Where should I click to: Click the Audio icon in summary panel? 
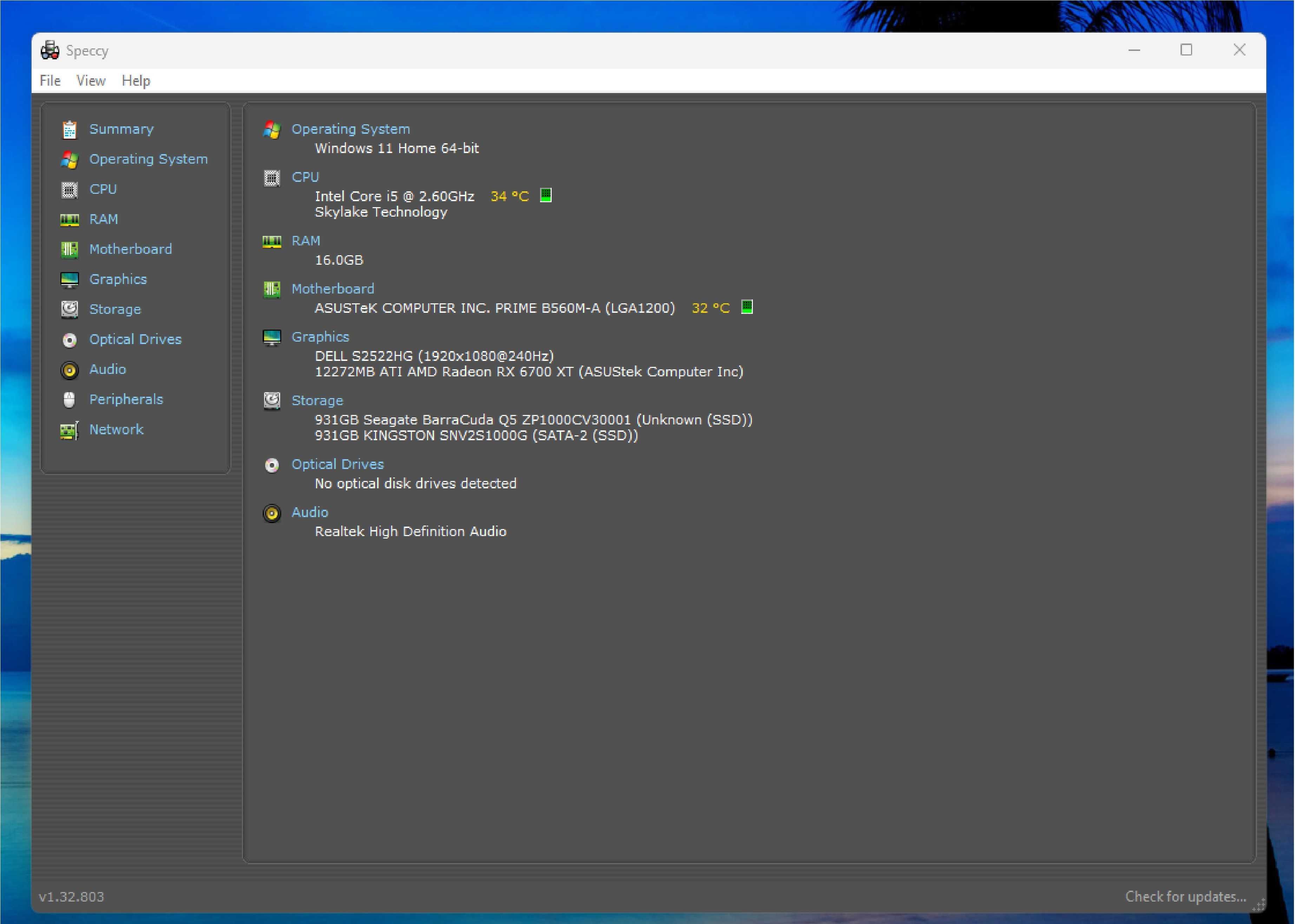coord(272,513)
